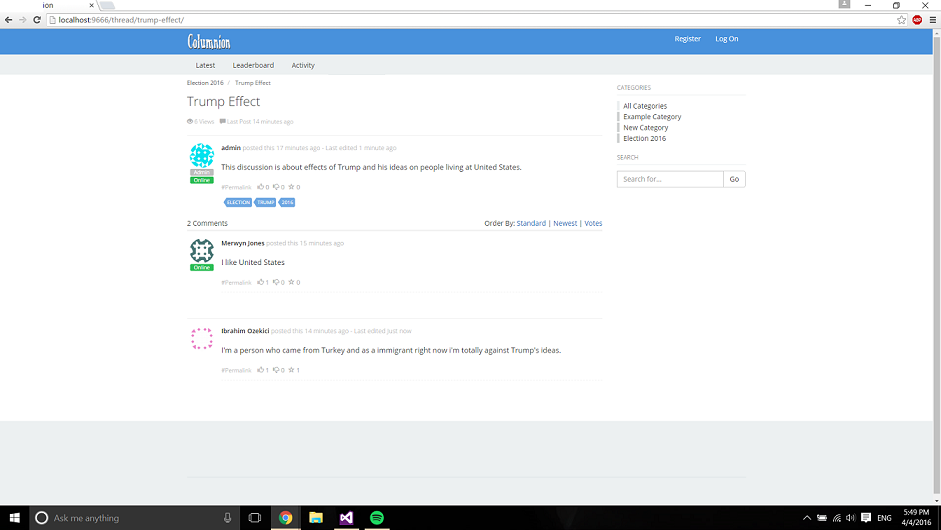Image resolution: width=941 pixels, height=530 pixels.
Task: Click the admin user avatar
Action: point(202,155)
